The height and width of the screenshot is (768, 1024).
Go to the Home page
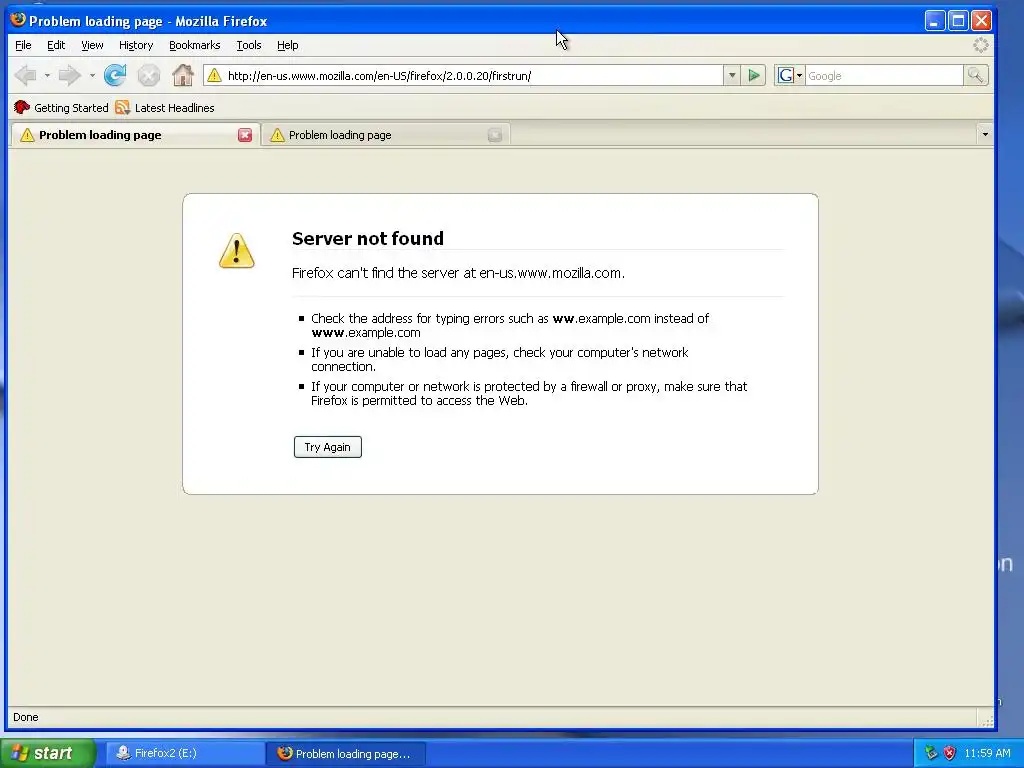(183, 76)
